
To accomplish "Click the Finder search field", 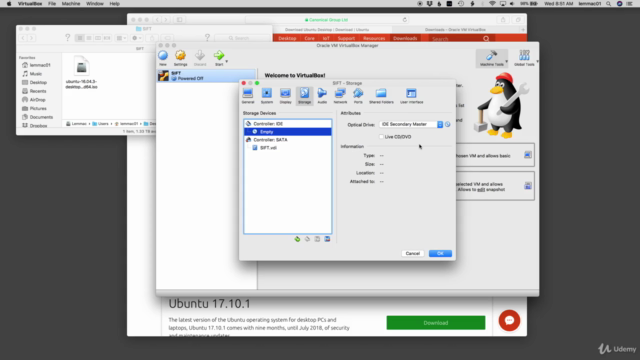I will [x=243, y=38].
